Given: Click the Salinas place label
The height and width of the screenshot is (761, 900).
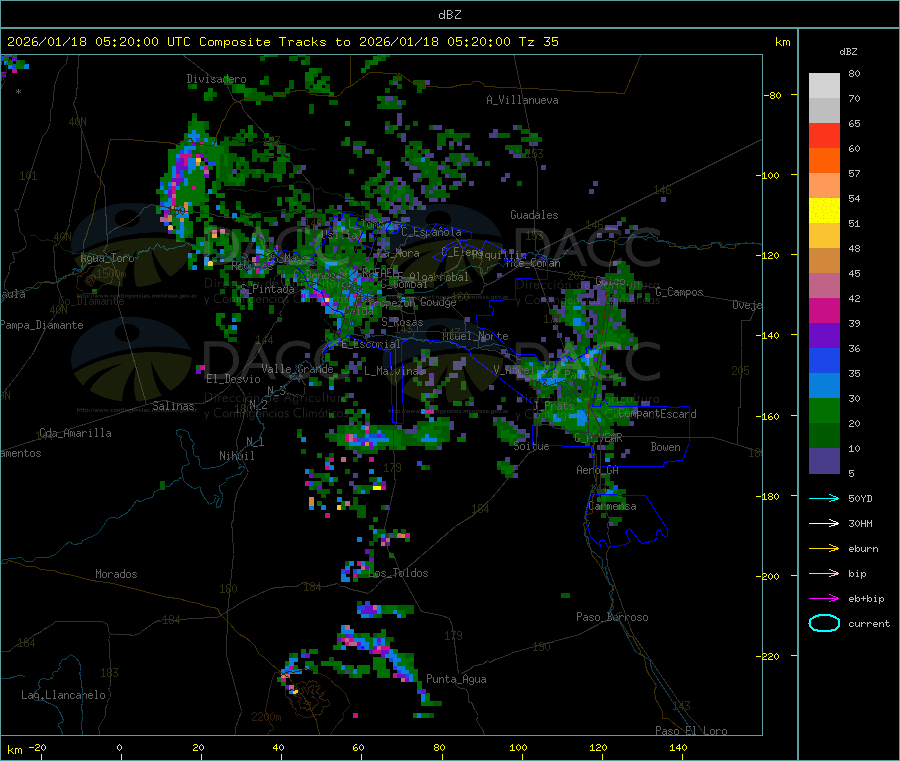Looking at the screenshot, I should click(173, 406).
